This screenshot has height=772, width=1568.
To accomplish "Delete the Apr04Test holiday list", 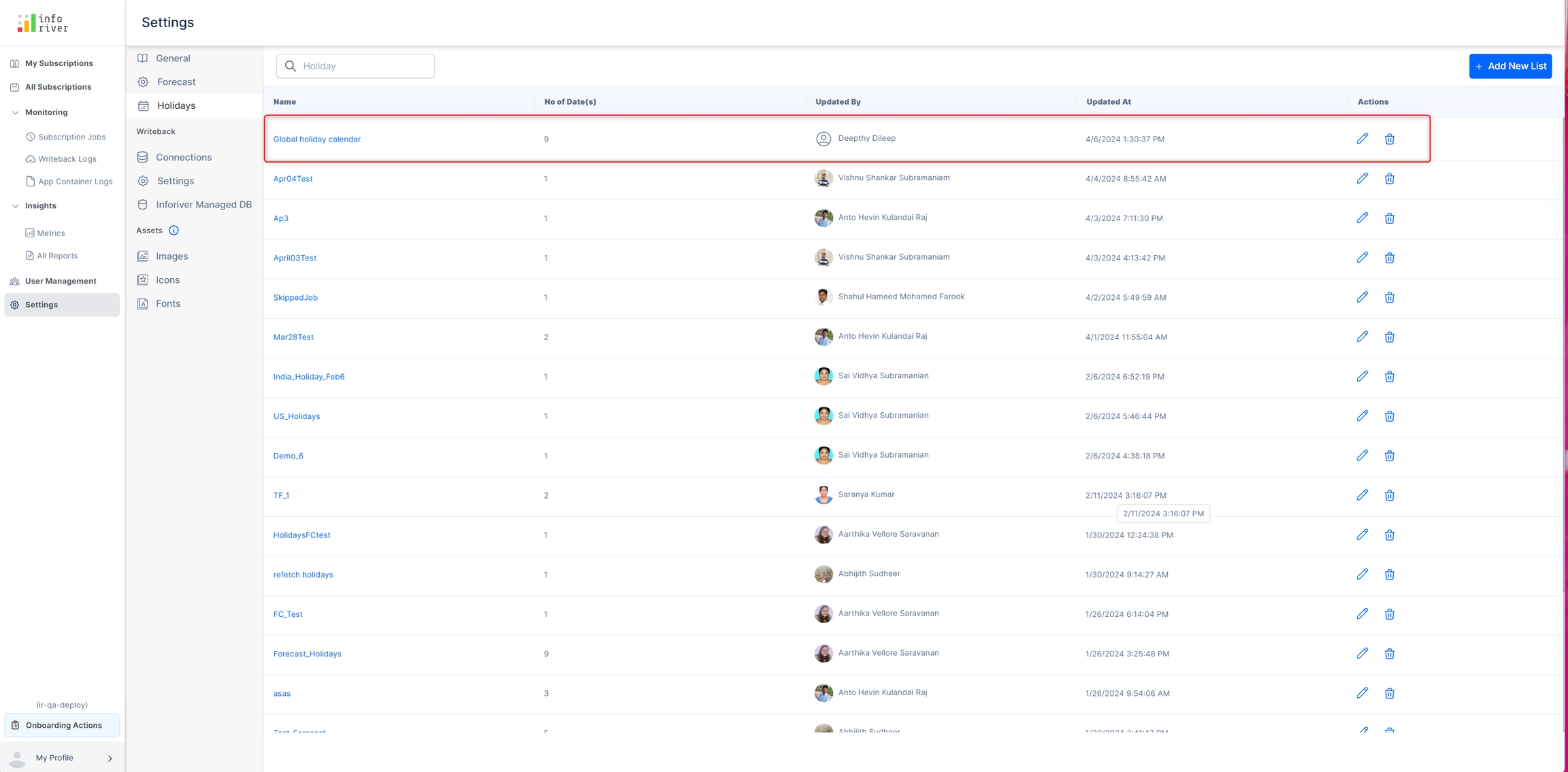I will [x=1389, y=179].
